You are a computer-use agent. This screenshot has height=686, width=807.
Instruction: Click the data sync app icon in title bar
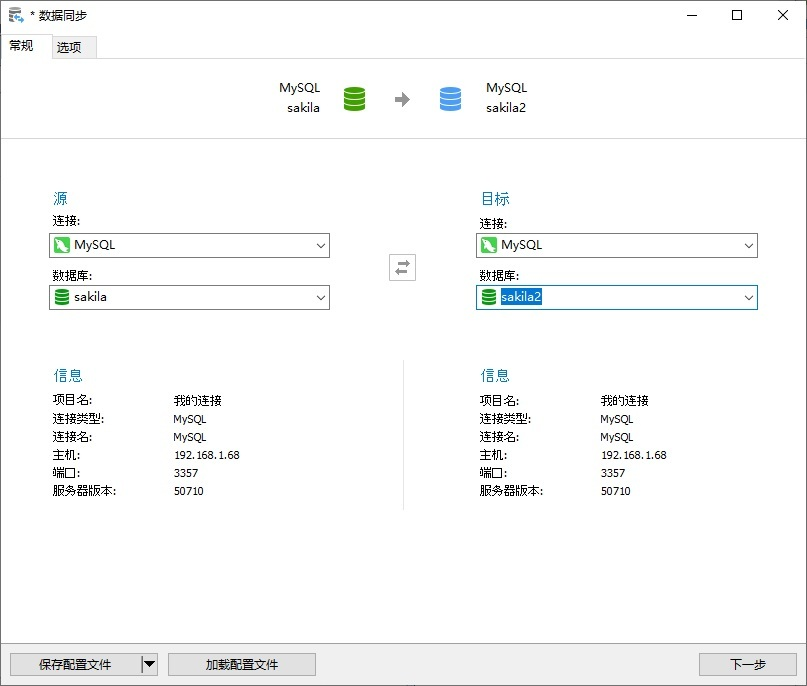[16, 15]
